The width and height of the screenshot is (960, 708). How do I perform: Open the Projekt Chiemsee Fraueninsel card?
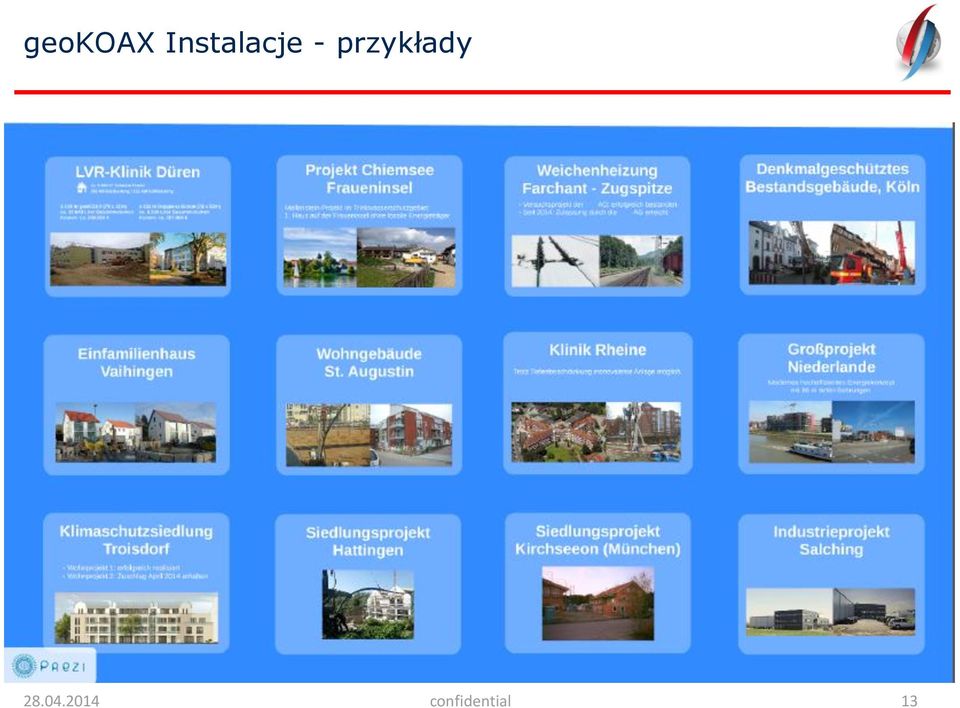pyautogui.click(x=369, y=225)
